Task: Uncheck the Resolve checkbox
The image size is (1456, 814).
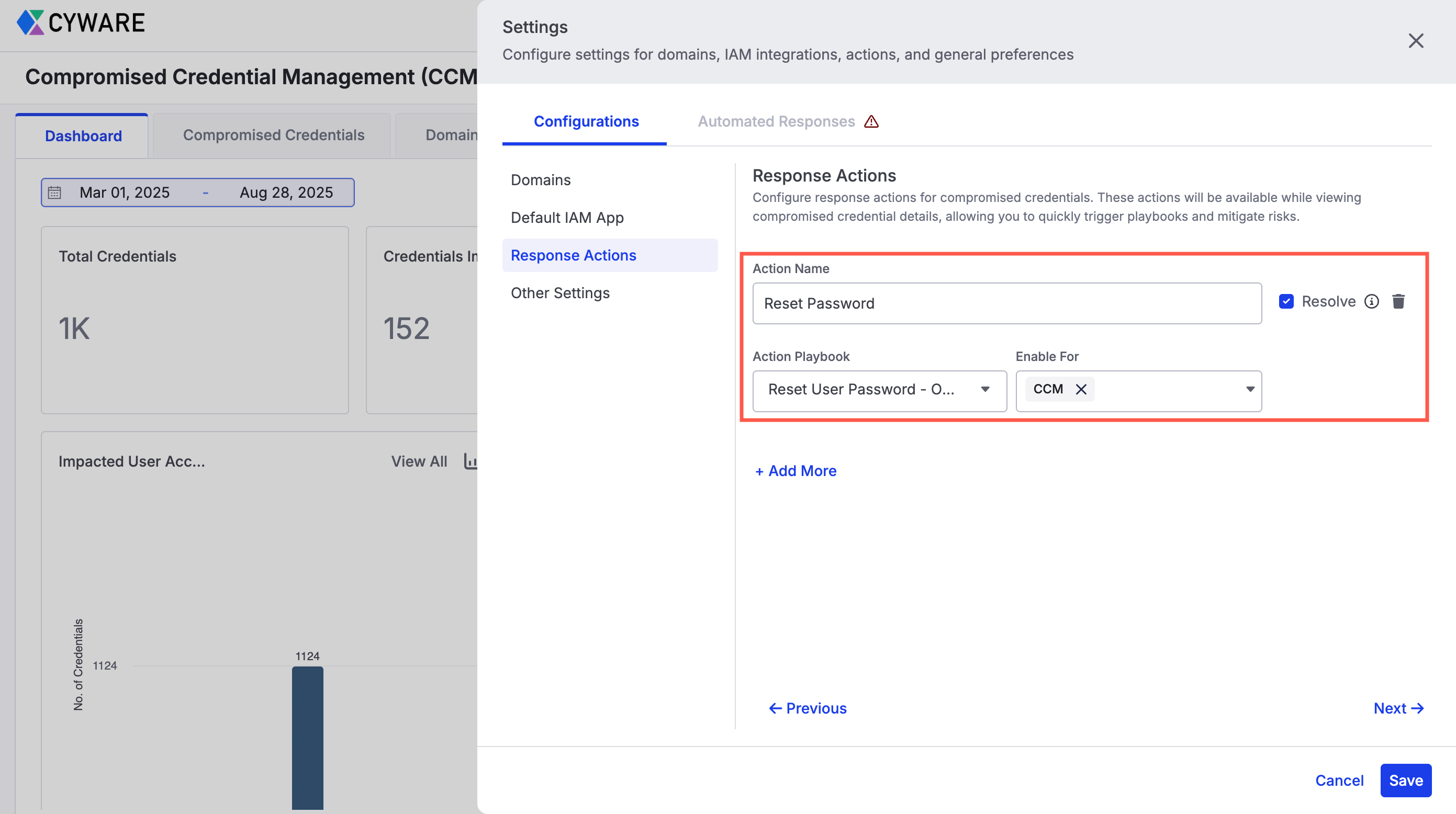Action: (x=1286, y=302)
